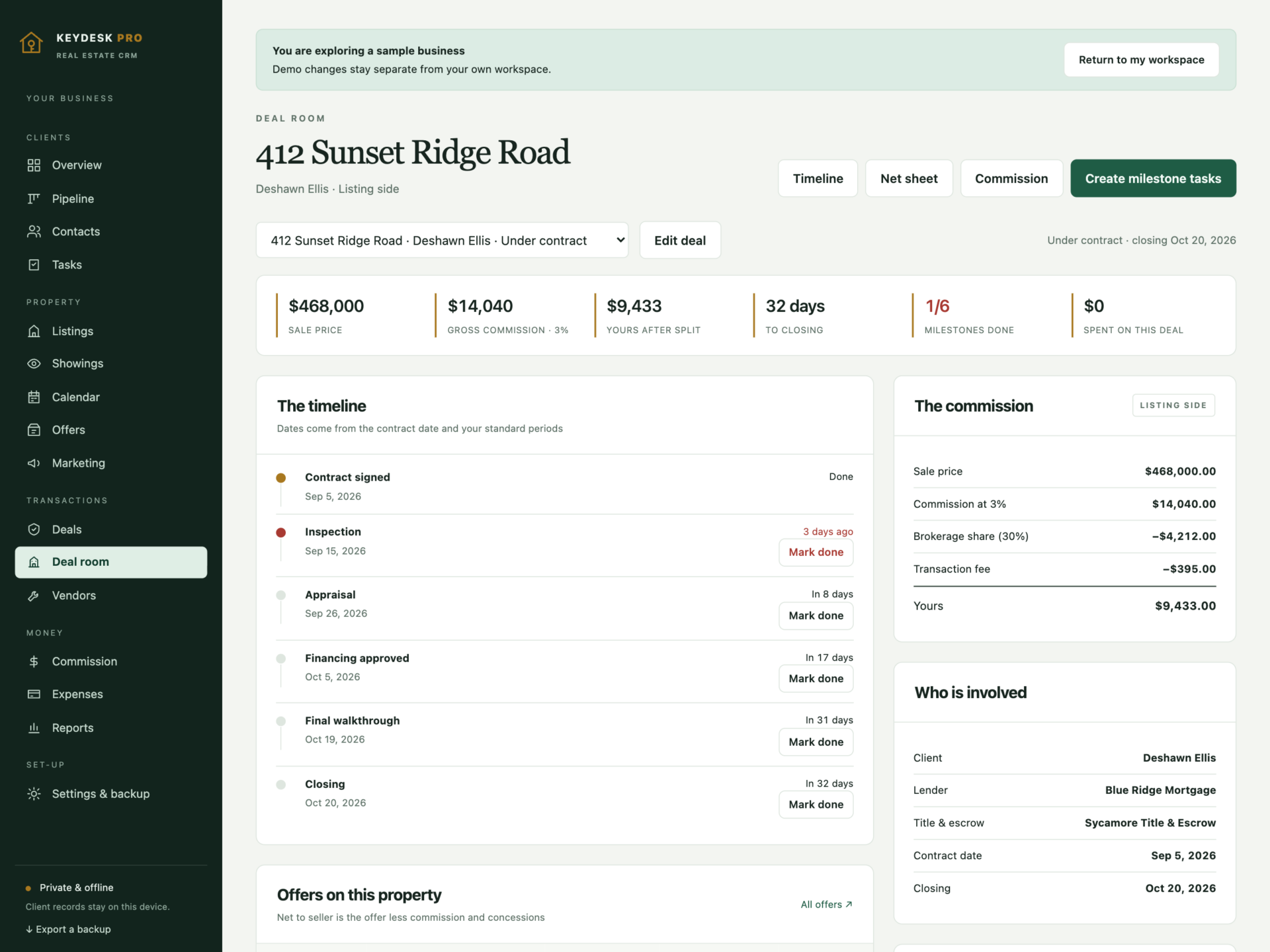Click the Showings eye icon
This screenshot has height=952, width=1270.
34,364
